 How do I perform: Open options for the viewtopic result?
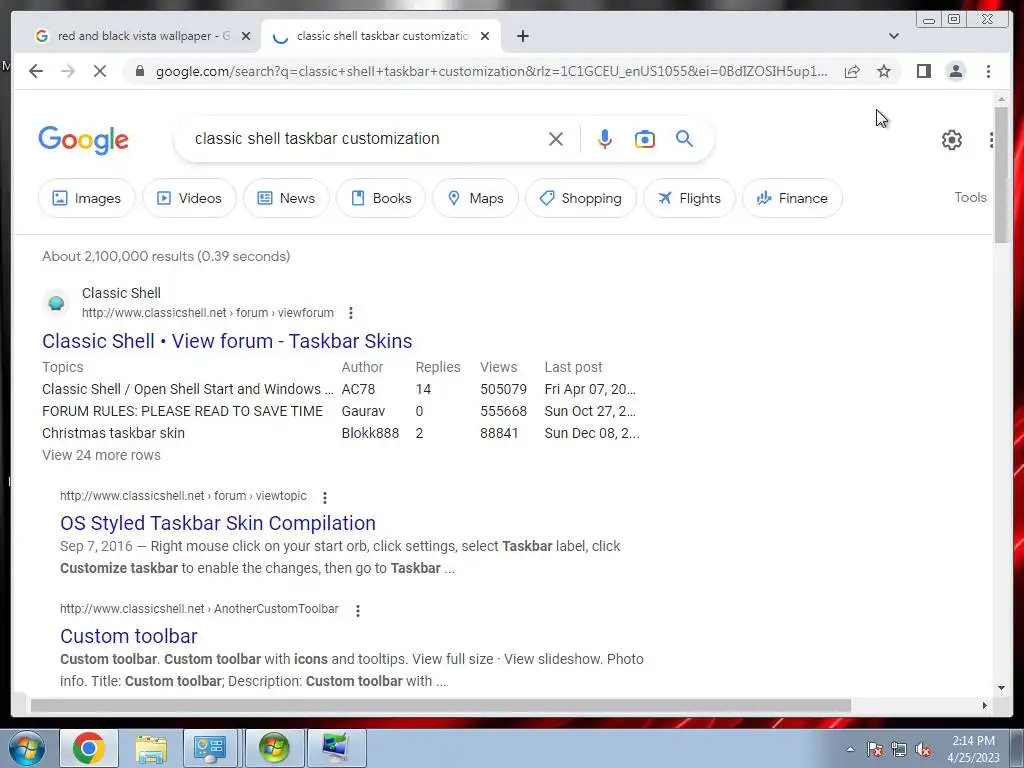[325, 498]
